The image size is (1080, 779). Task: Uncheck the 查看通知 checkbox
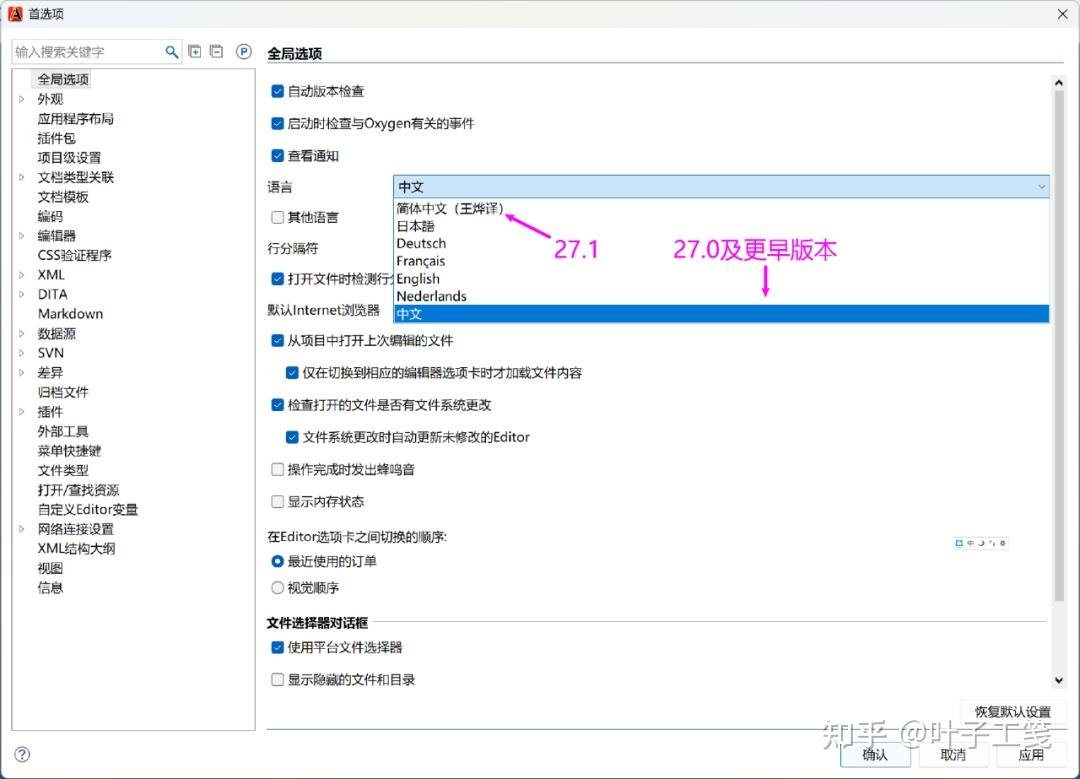click(278, 156)
